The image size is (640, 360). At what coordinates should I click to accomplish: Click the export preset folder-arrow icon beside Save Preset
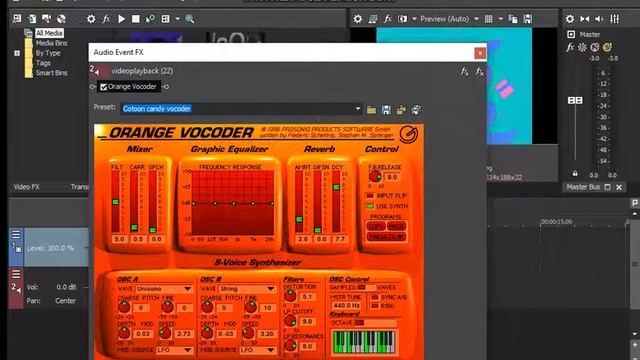tap(401, 110)
